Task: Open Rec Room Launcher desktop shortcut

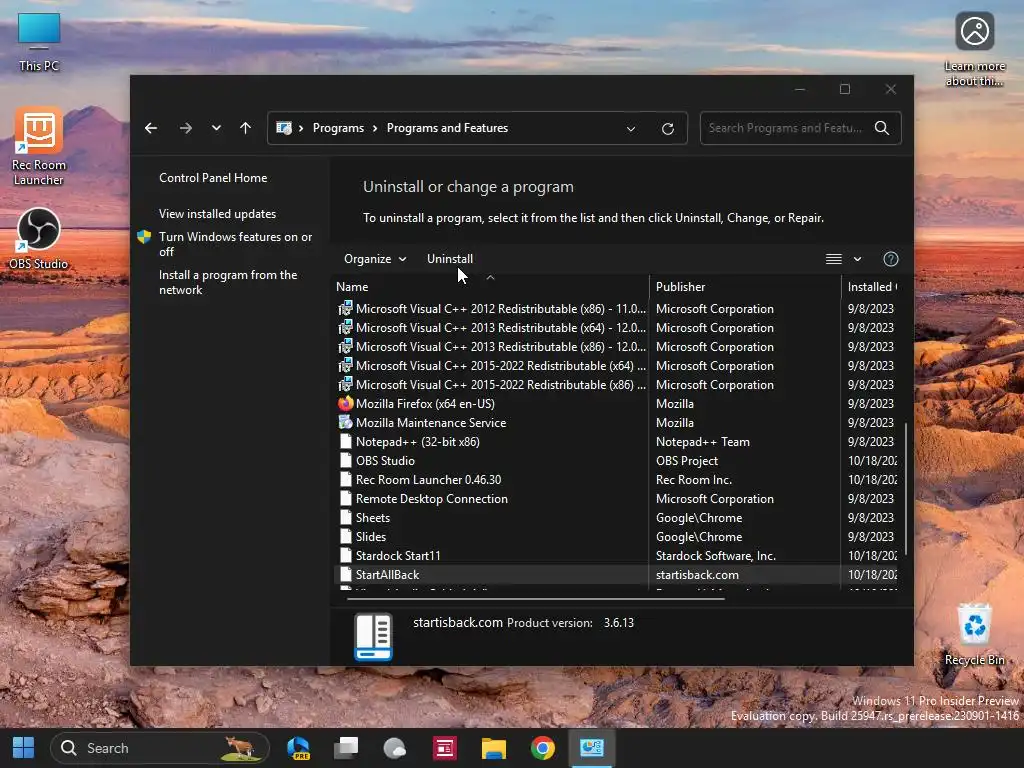Action: point(39,148)
